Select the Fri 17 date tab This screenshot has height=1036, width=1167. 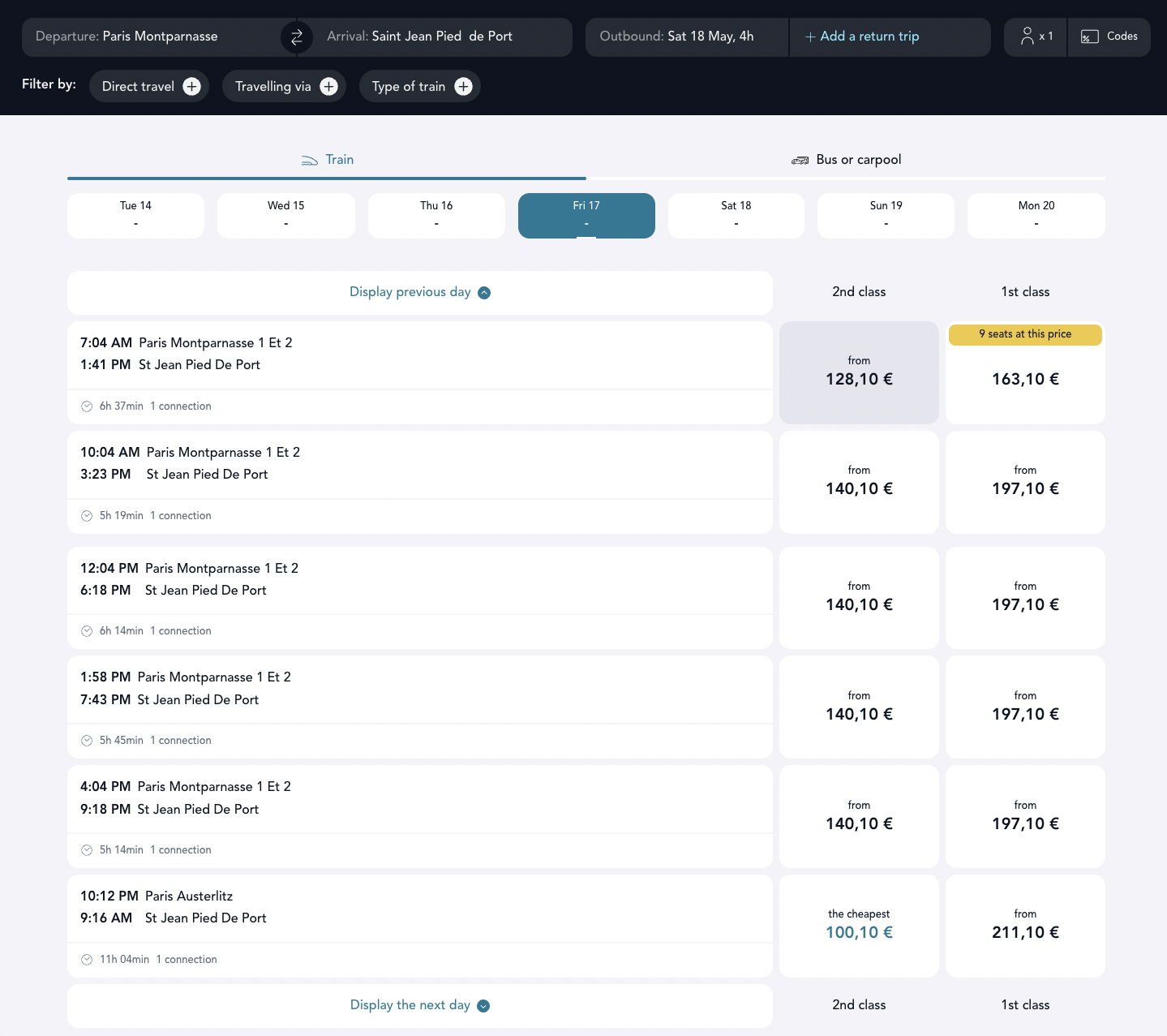coord(586,216)
